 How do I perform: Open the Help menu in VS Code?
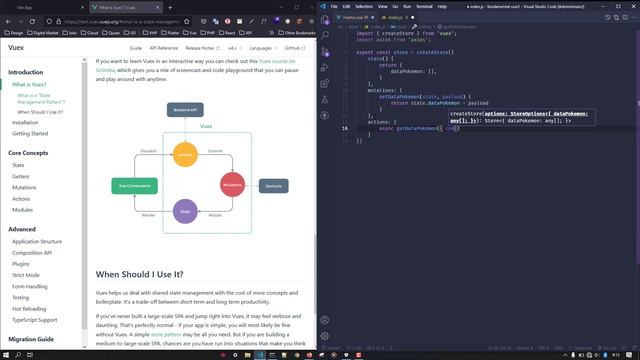click(442, 7)
